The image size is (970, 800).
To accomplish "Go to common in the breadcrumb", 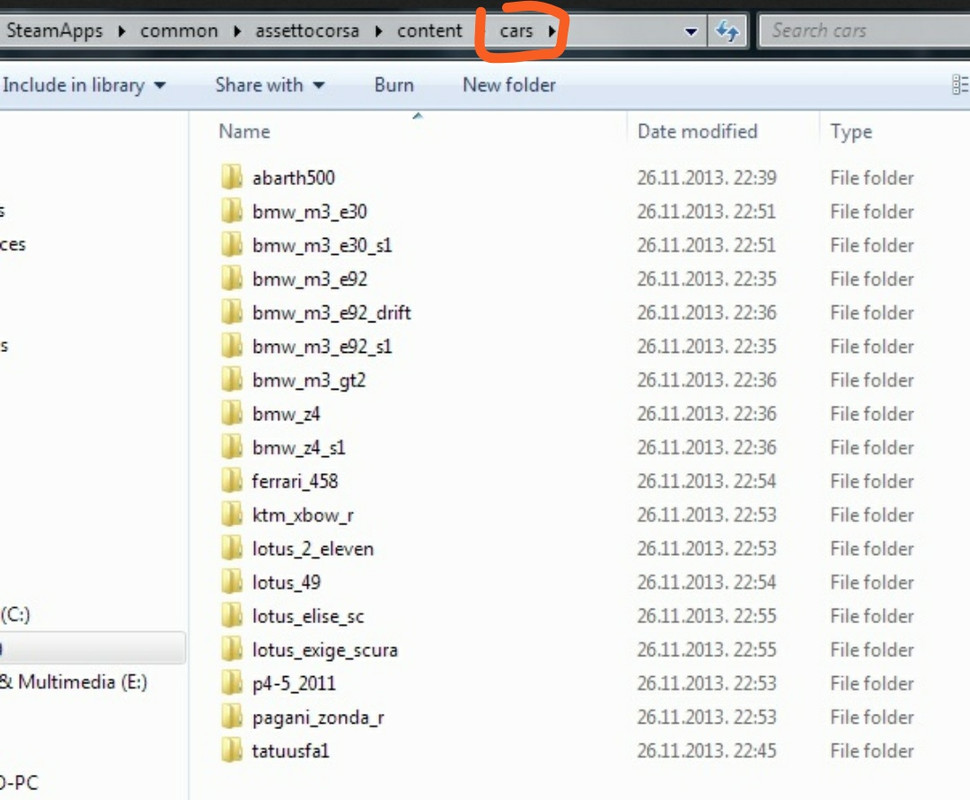I will (x=179, y=30).
